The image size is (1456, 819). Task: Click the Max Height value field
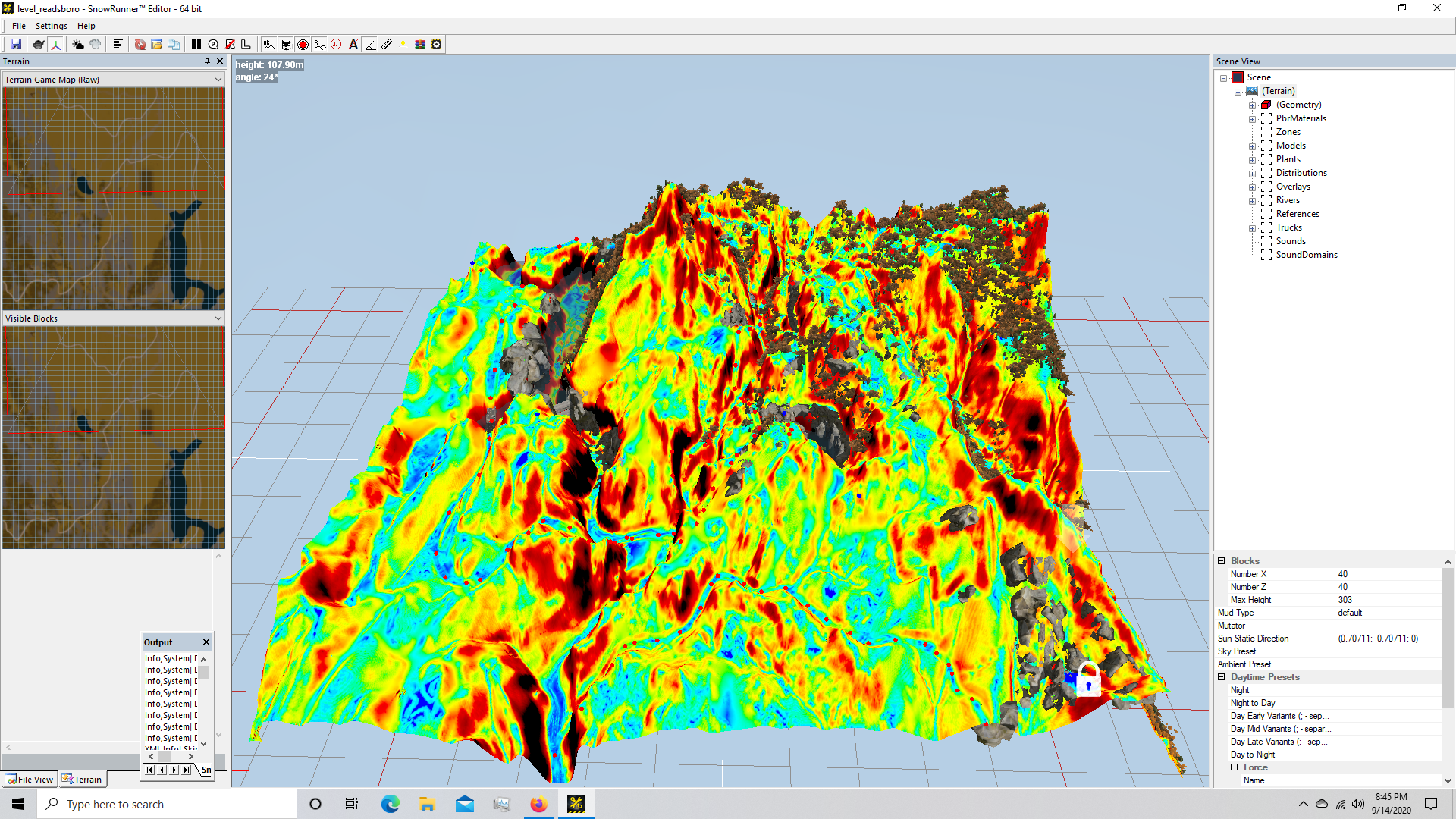point(1389,600)
